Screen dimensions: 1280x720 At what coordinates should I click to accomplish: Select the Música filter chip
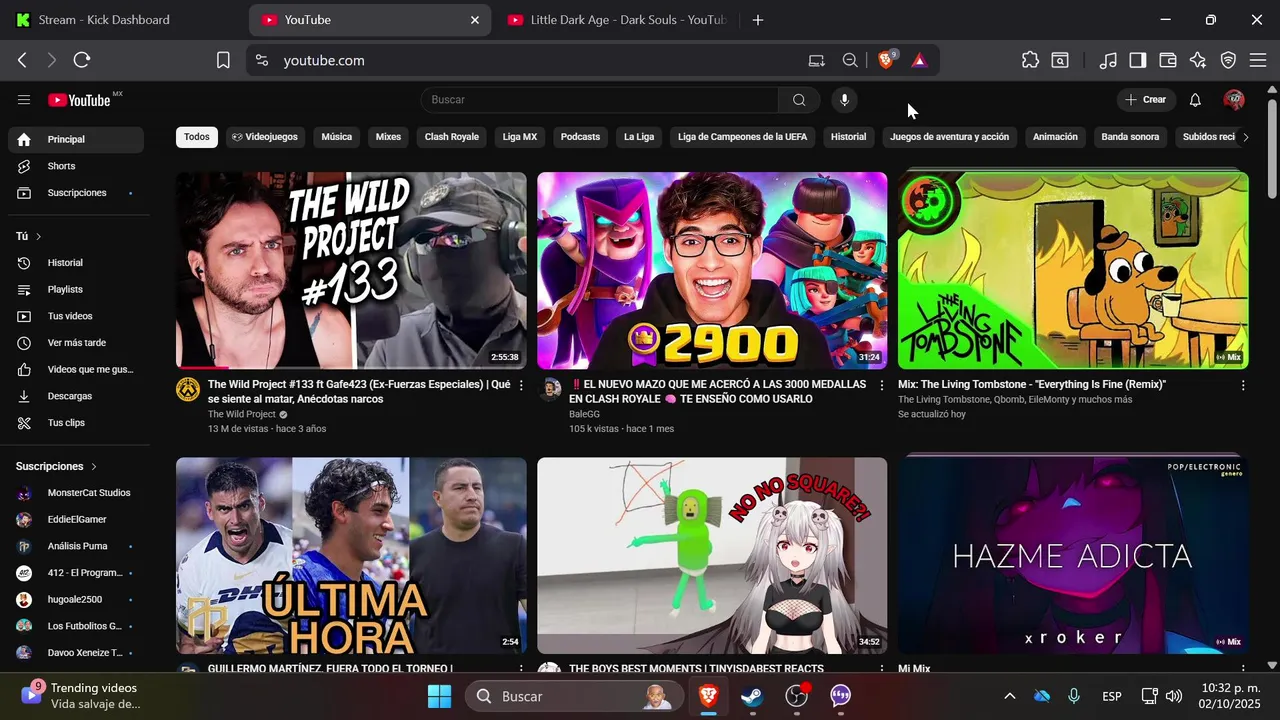tap(336, 137)
